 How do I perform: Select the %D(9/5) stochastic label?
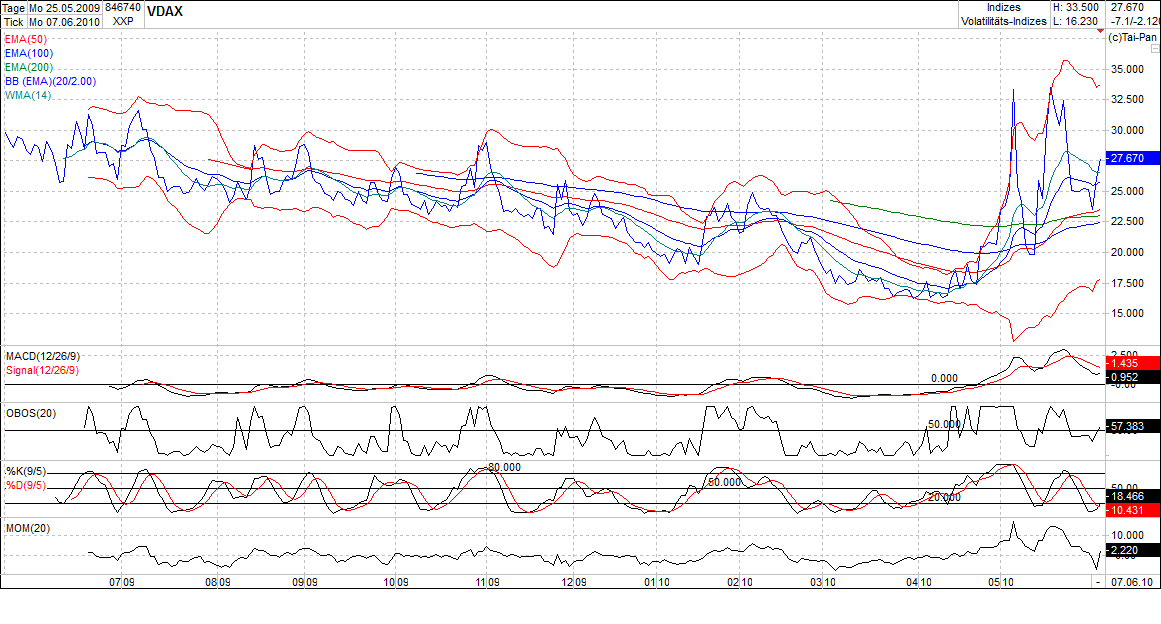[25, 486]
